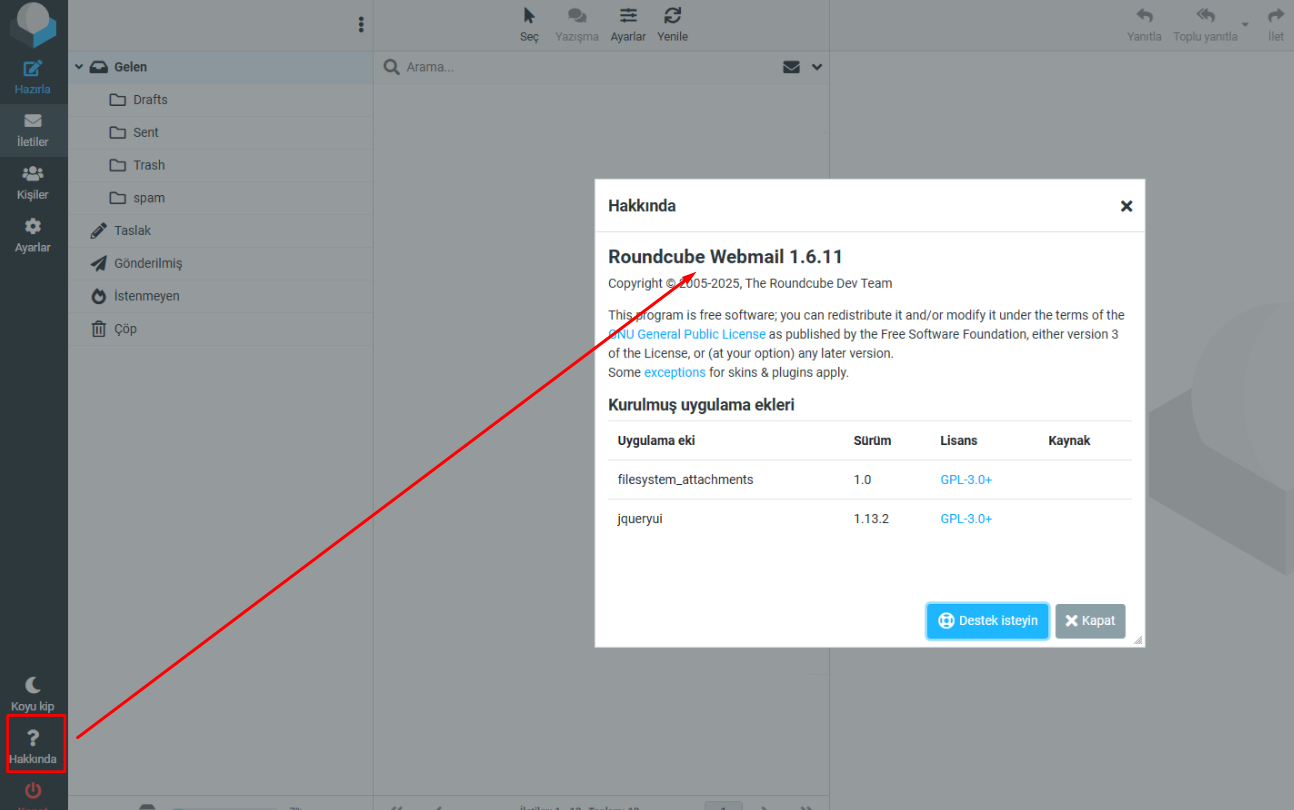
Task: Click the Destek isteyin button
Action: (x=988, y=621)
